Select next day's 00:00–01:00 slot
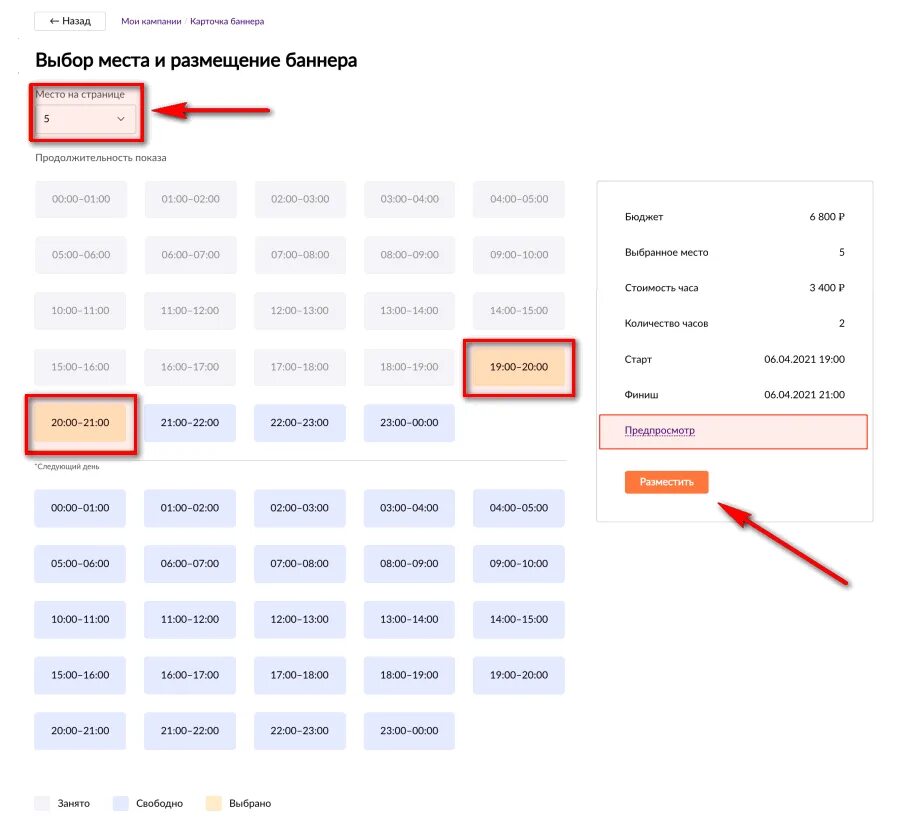This screenshot has height=820, width=900. click(x=80, y=508)
